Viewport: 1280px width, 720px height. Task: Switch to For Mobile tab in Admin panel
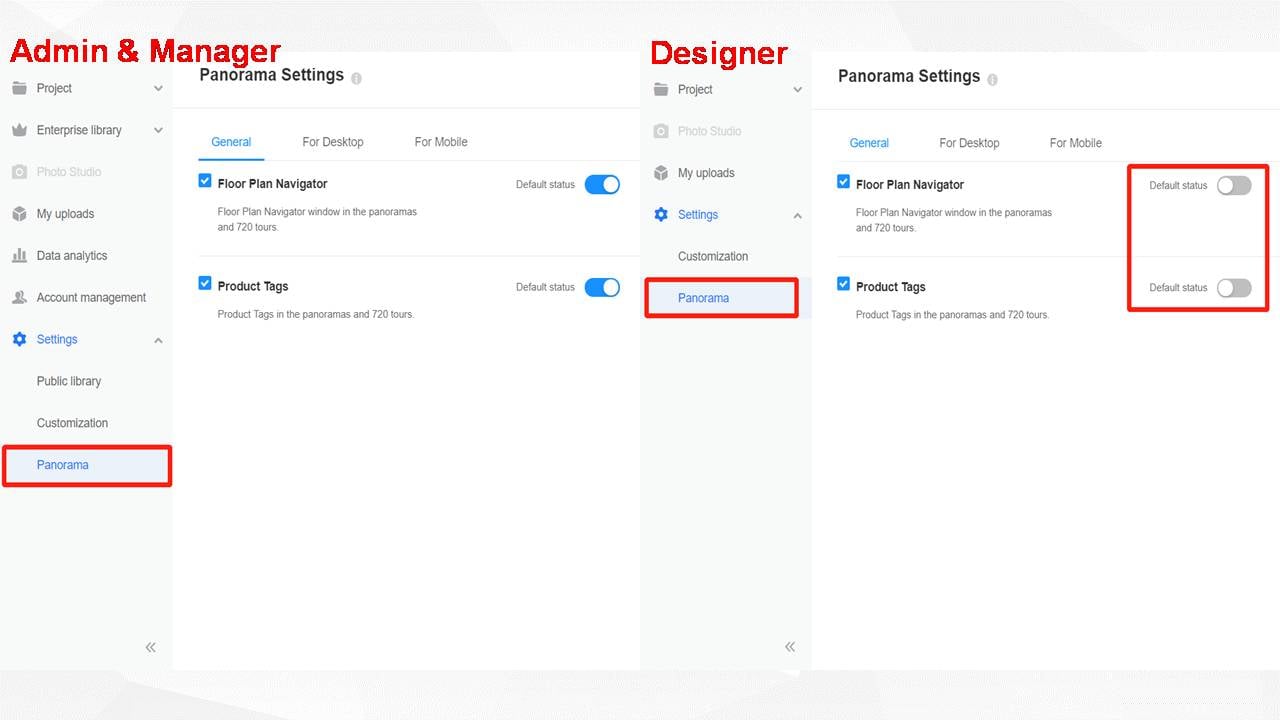tap(441, 142)
